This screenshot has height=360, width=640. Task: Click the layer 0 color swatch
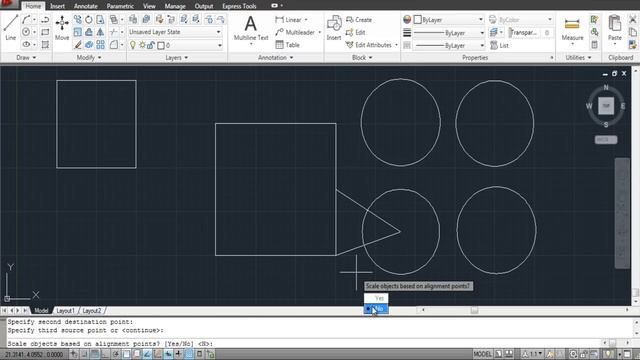pyautogui.click(x=161, y=45)
